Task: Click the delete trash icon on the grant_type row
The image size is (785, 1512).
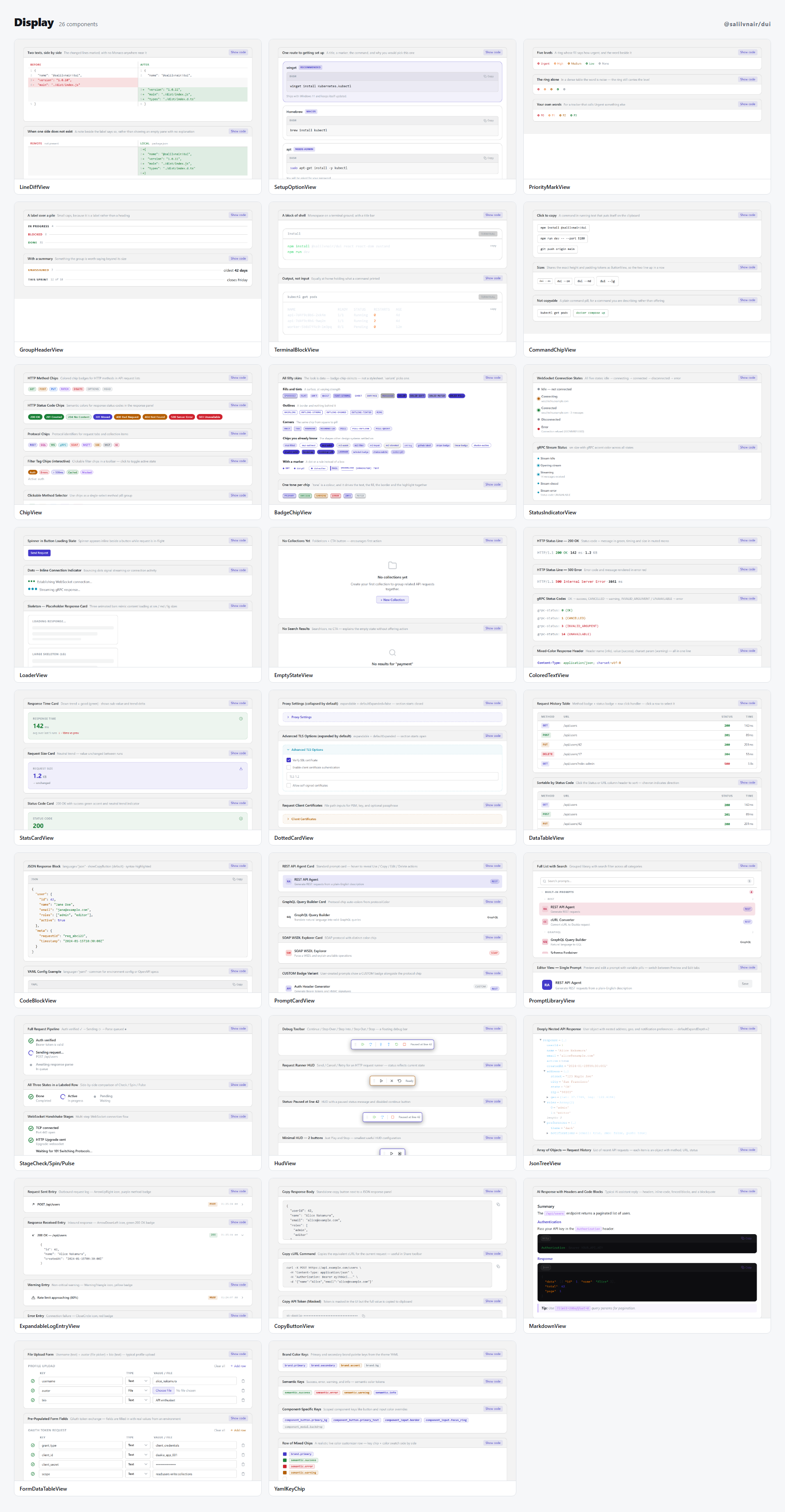Action: (243, 1445)
